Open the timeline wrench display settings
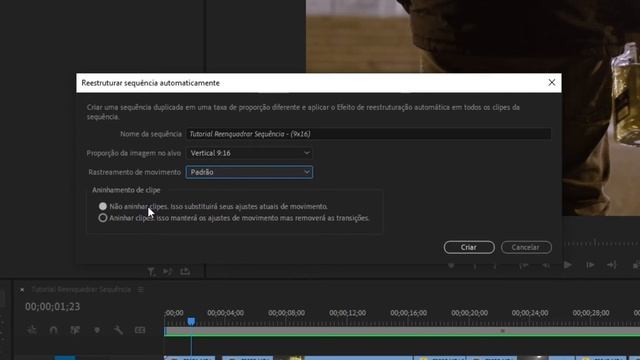This screenshot has width=640, height=360. (118, 330)
